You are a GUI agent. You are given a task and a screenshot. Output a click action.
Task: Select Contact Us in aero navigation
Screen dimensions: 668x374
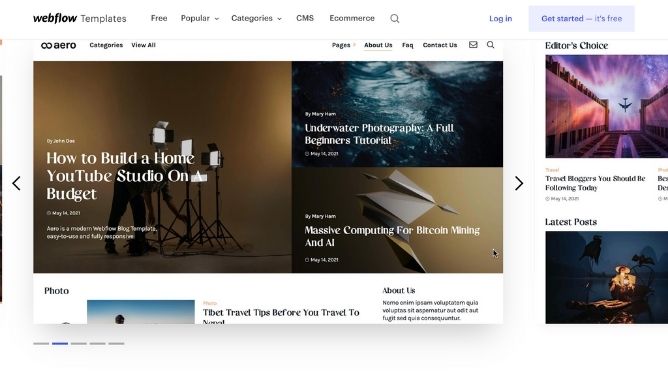[x=440, y=45]
